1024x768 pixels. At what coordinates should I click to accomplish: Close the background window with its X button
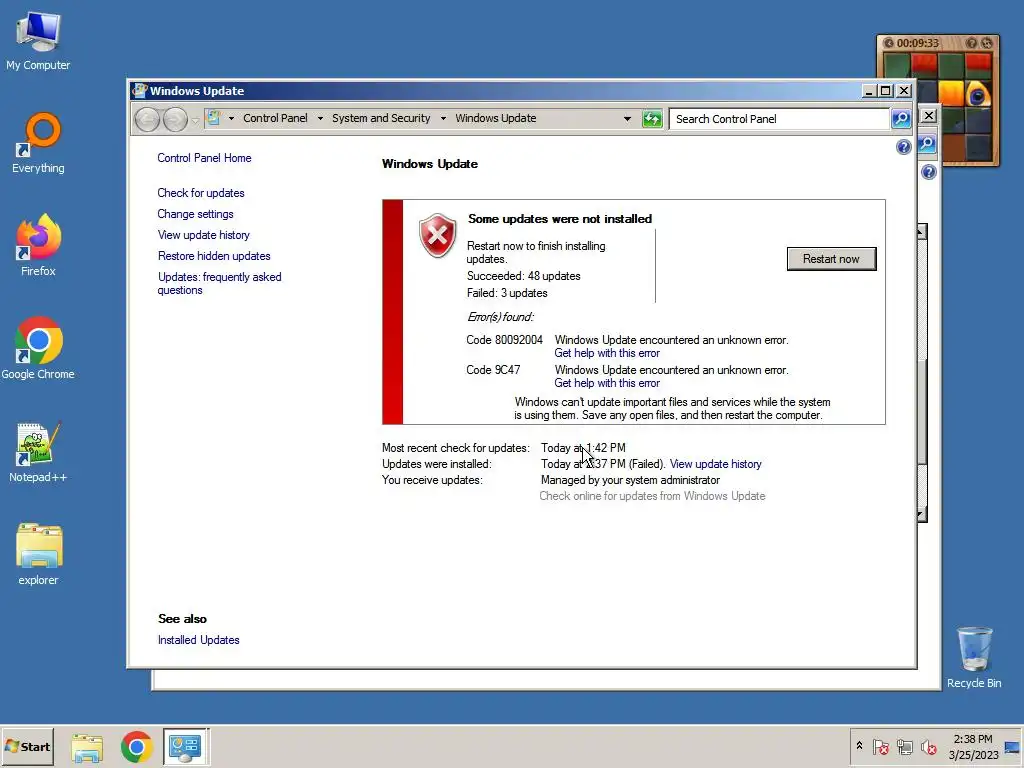click(929, 116)
